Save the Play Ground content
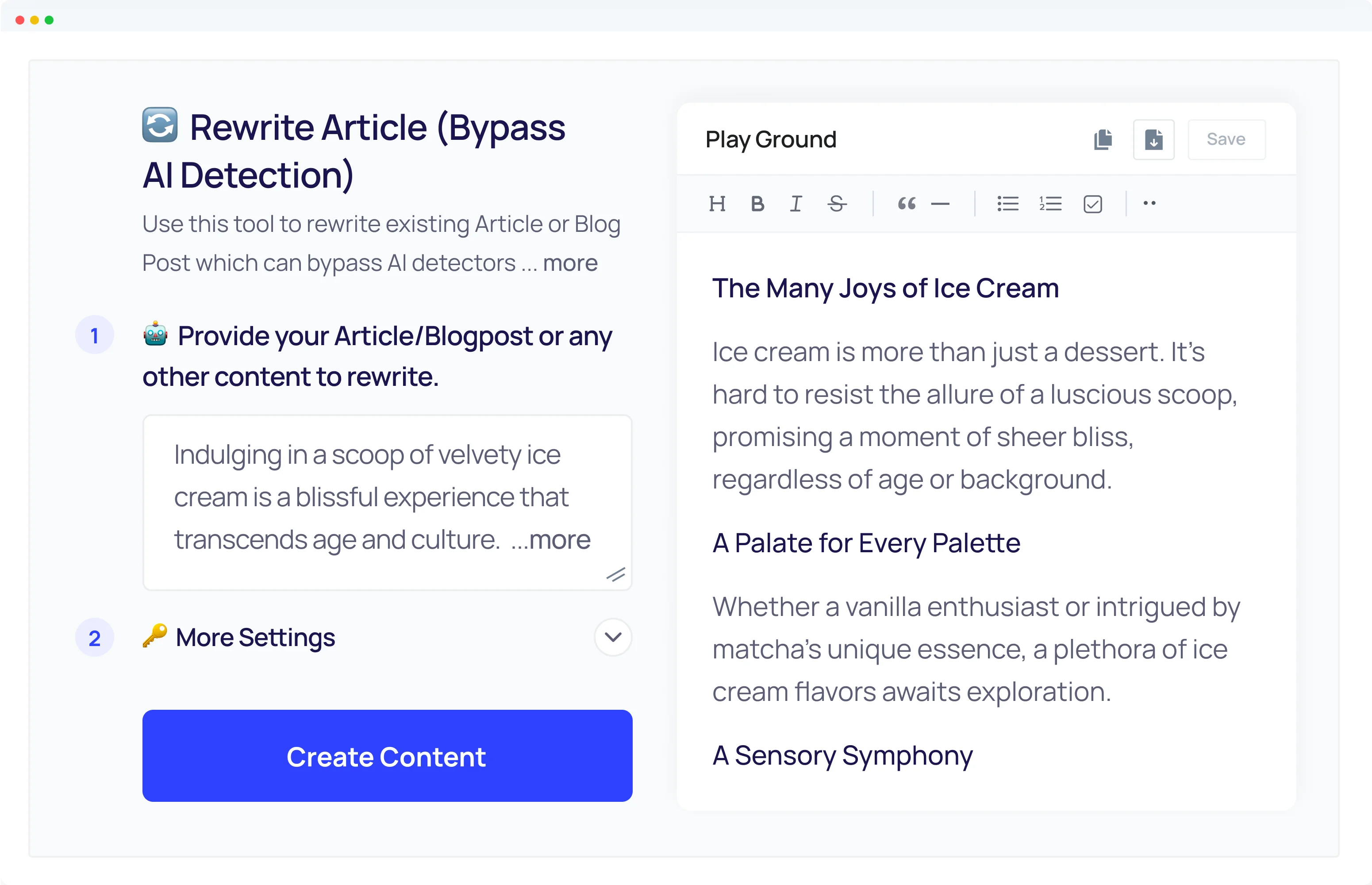This screenshot has width=1372, height=885. tap(1226, 139)
